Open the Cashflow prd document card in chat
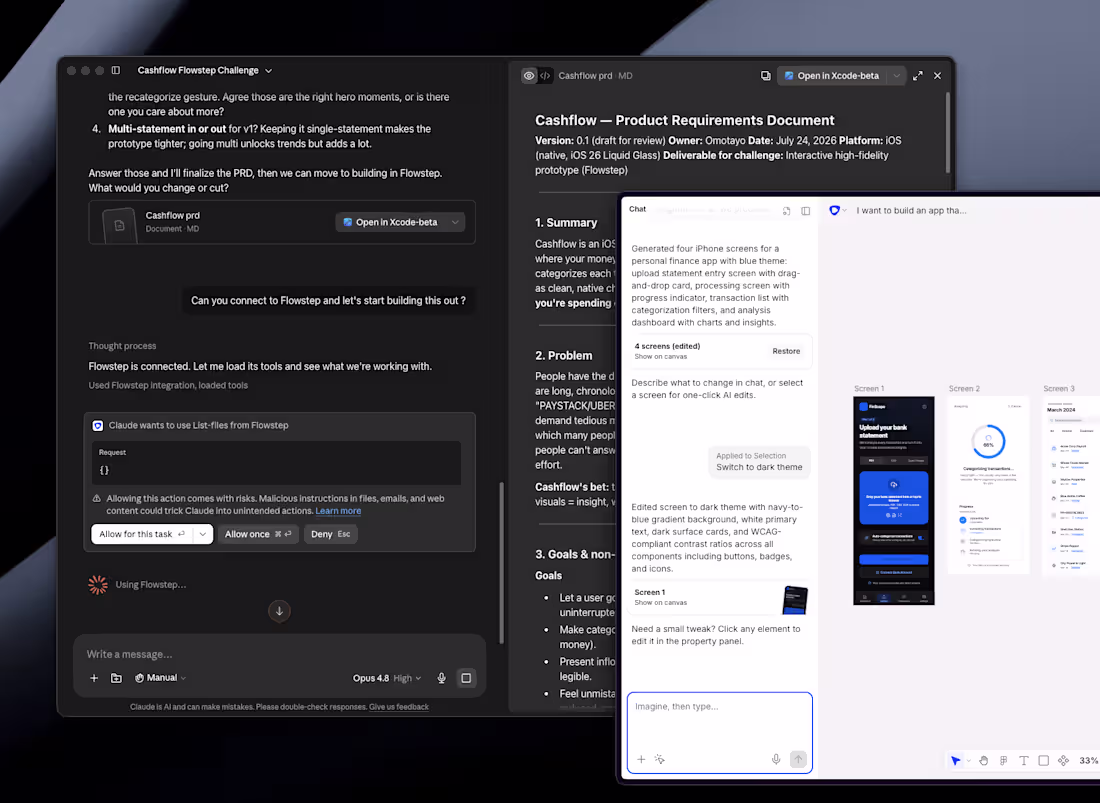 (282, 222)
